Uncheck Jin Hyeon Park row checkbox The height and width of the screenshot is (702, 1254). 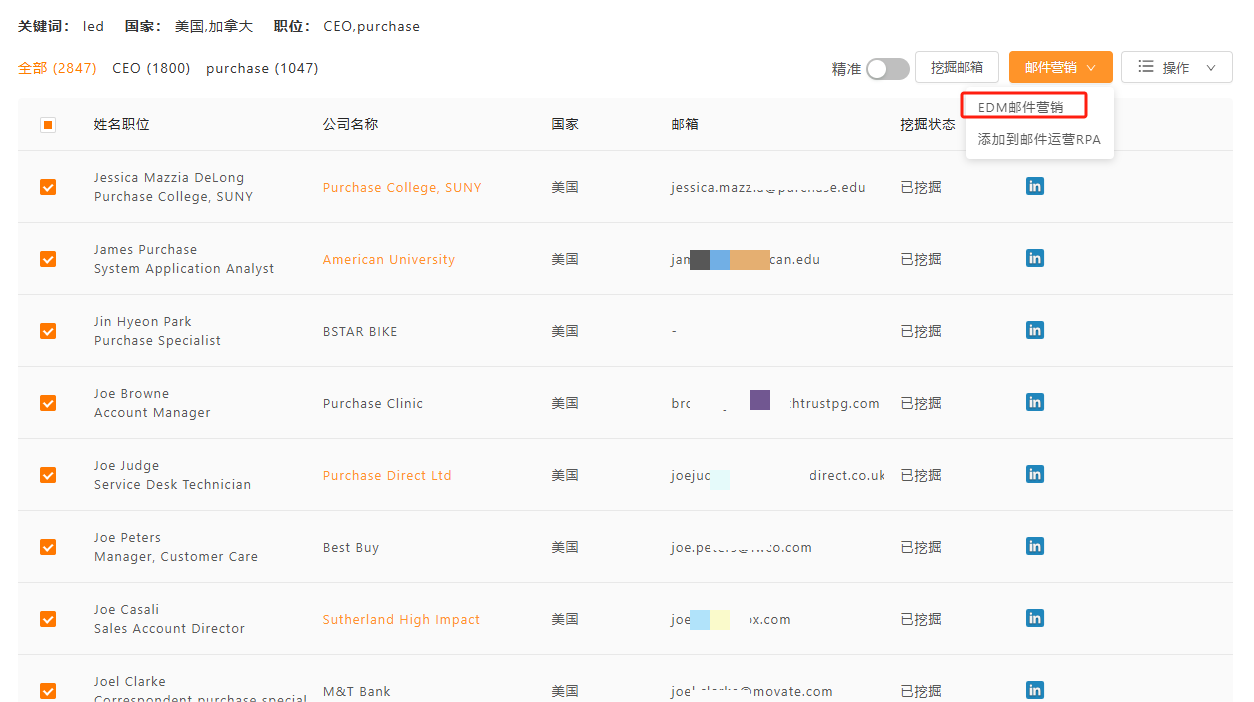point(48,331)
